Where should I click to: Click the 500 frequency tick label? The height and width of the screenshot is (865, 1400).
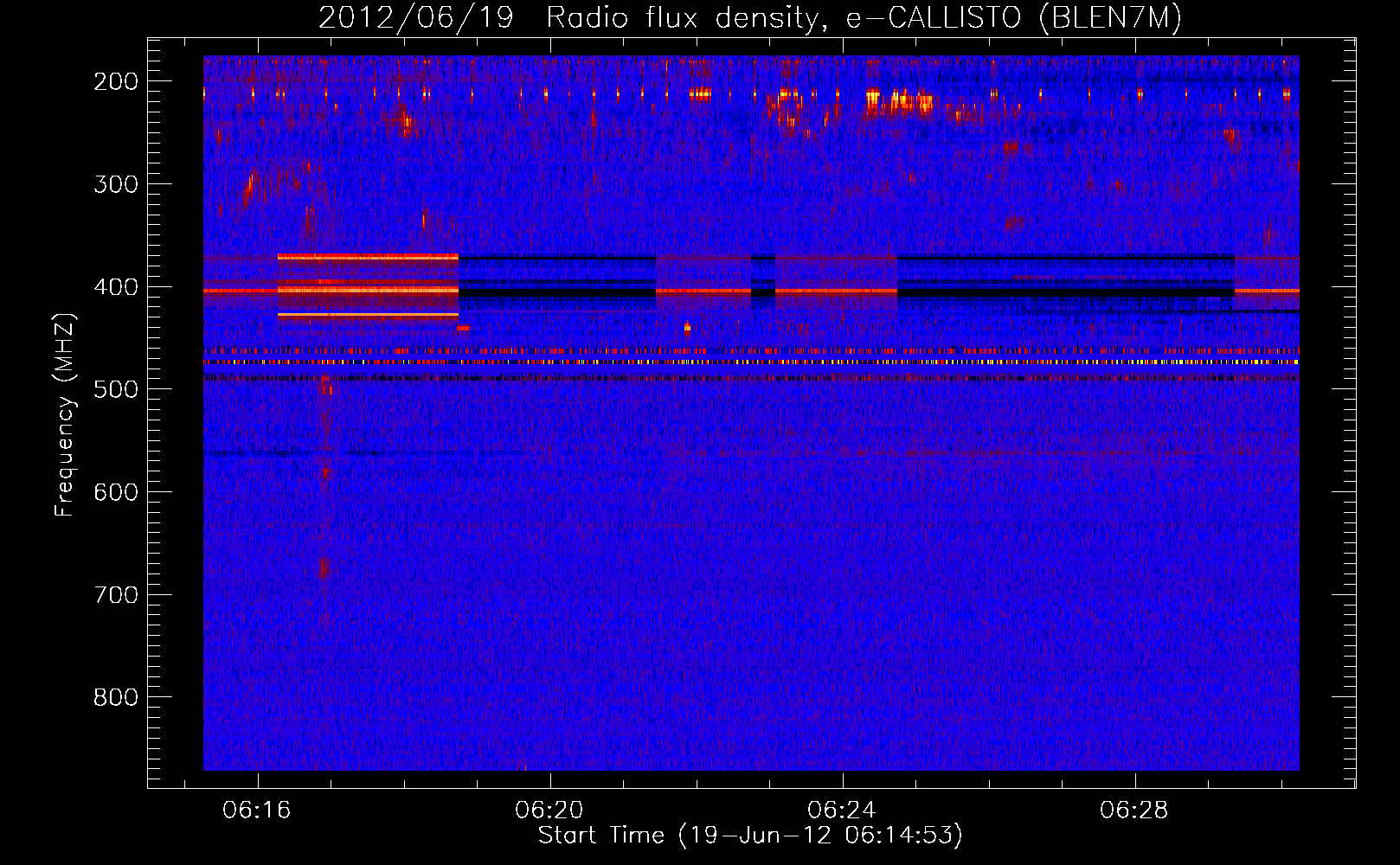pyautogui.click(x=116, y=389)
